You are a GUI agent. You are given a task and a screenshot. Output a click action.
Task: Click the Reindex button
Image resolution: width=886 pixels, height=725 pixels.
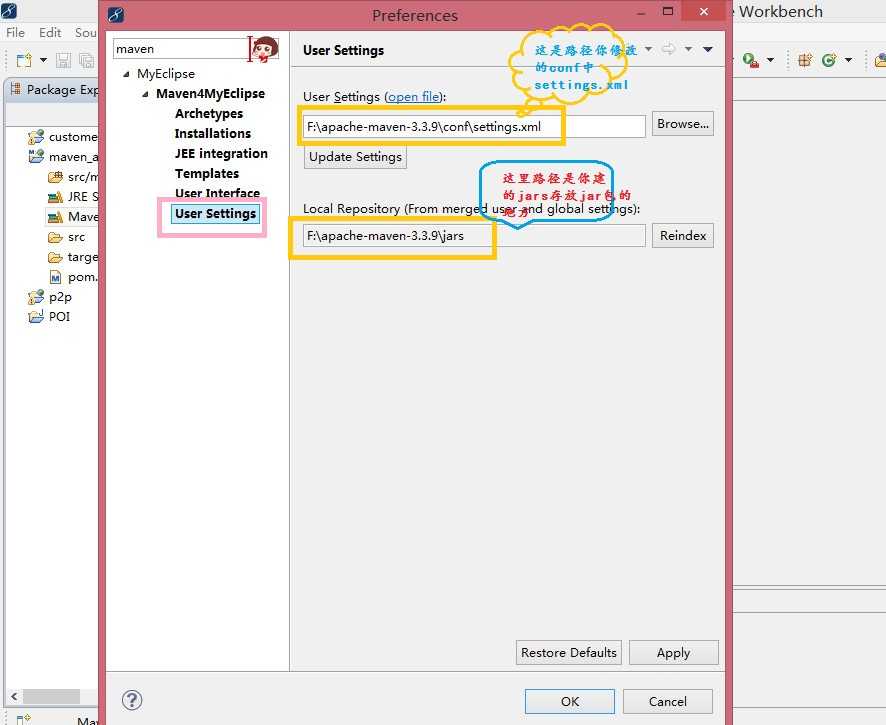point(683,236)
